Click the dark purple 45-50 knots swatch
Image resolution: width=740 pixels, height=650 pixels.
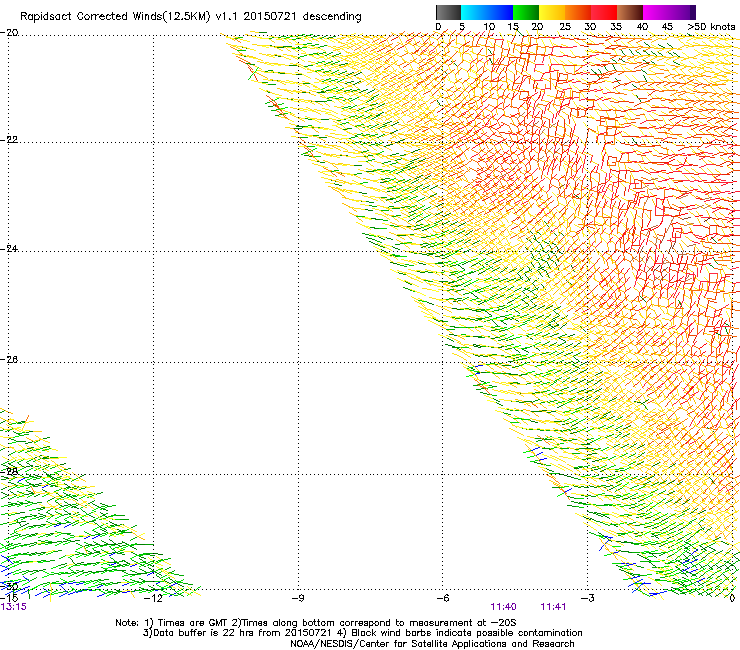(682, 12)
